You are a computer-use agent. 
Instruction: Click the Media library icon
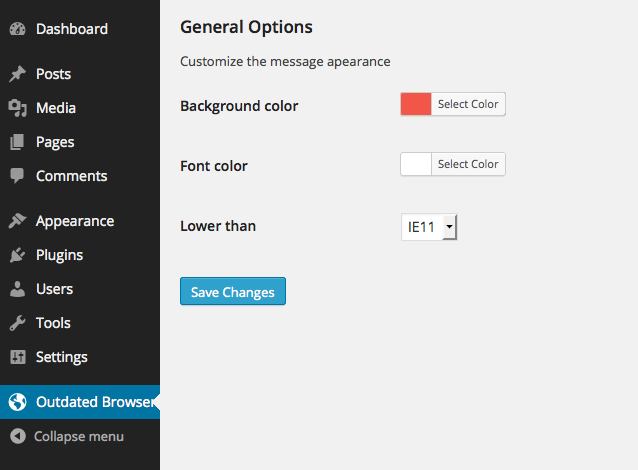[x=17, y=108]
